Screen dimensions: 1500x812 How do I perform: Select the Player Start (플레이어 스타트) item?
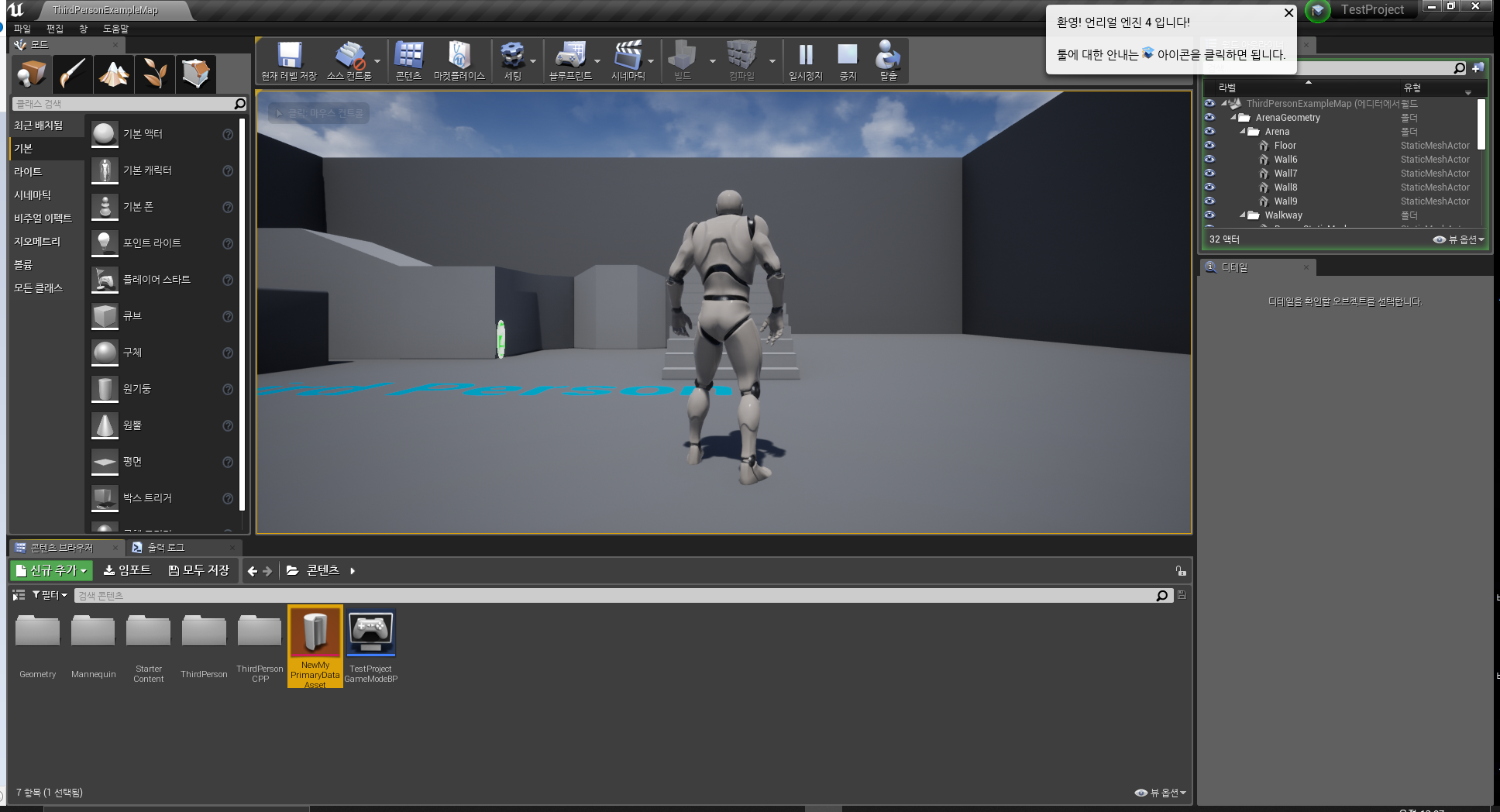point(162,280)
